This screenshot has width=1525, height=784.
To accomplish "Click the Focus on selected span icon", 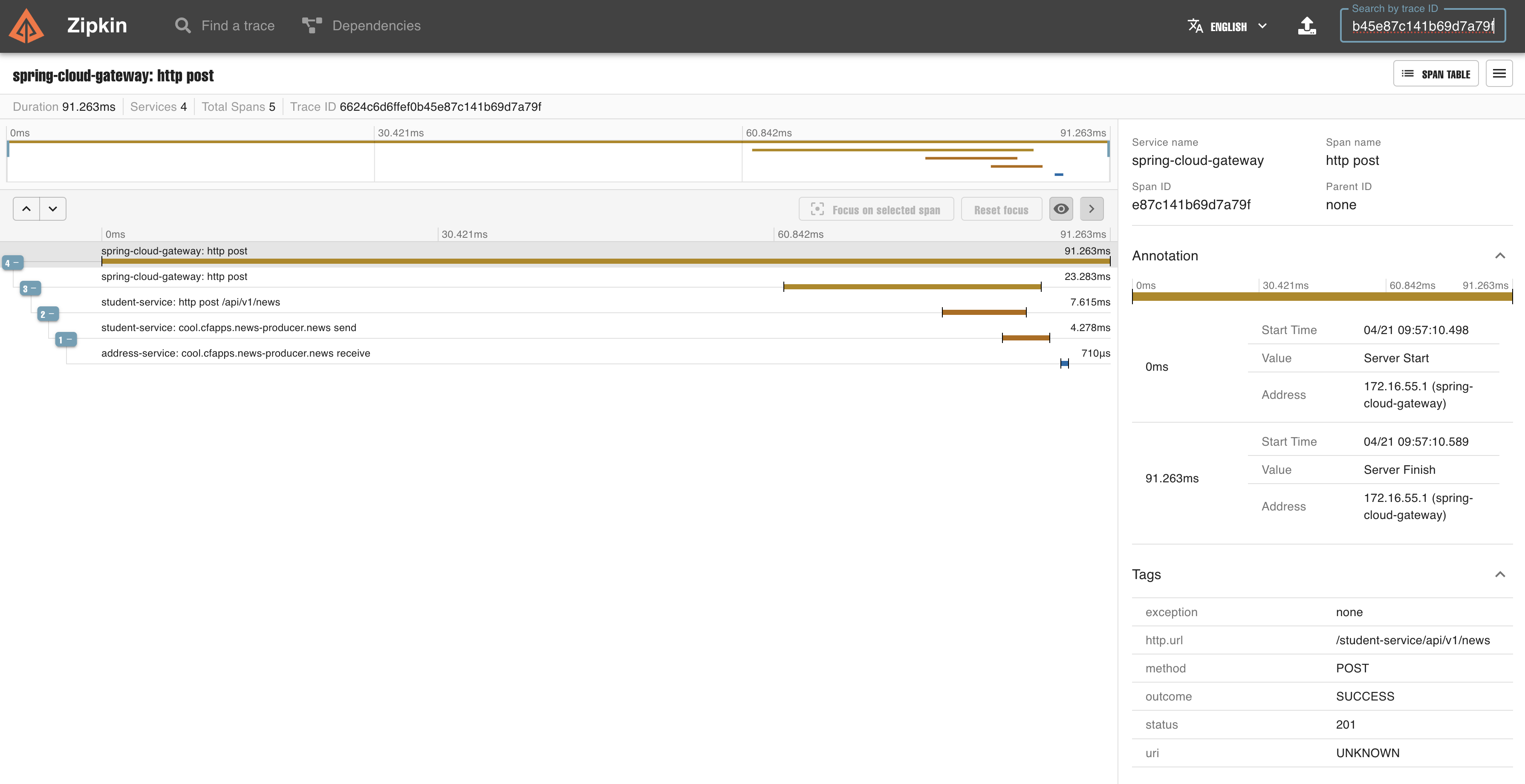I will (x=817, y=210).
